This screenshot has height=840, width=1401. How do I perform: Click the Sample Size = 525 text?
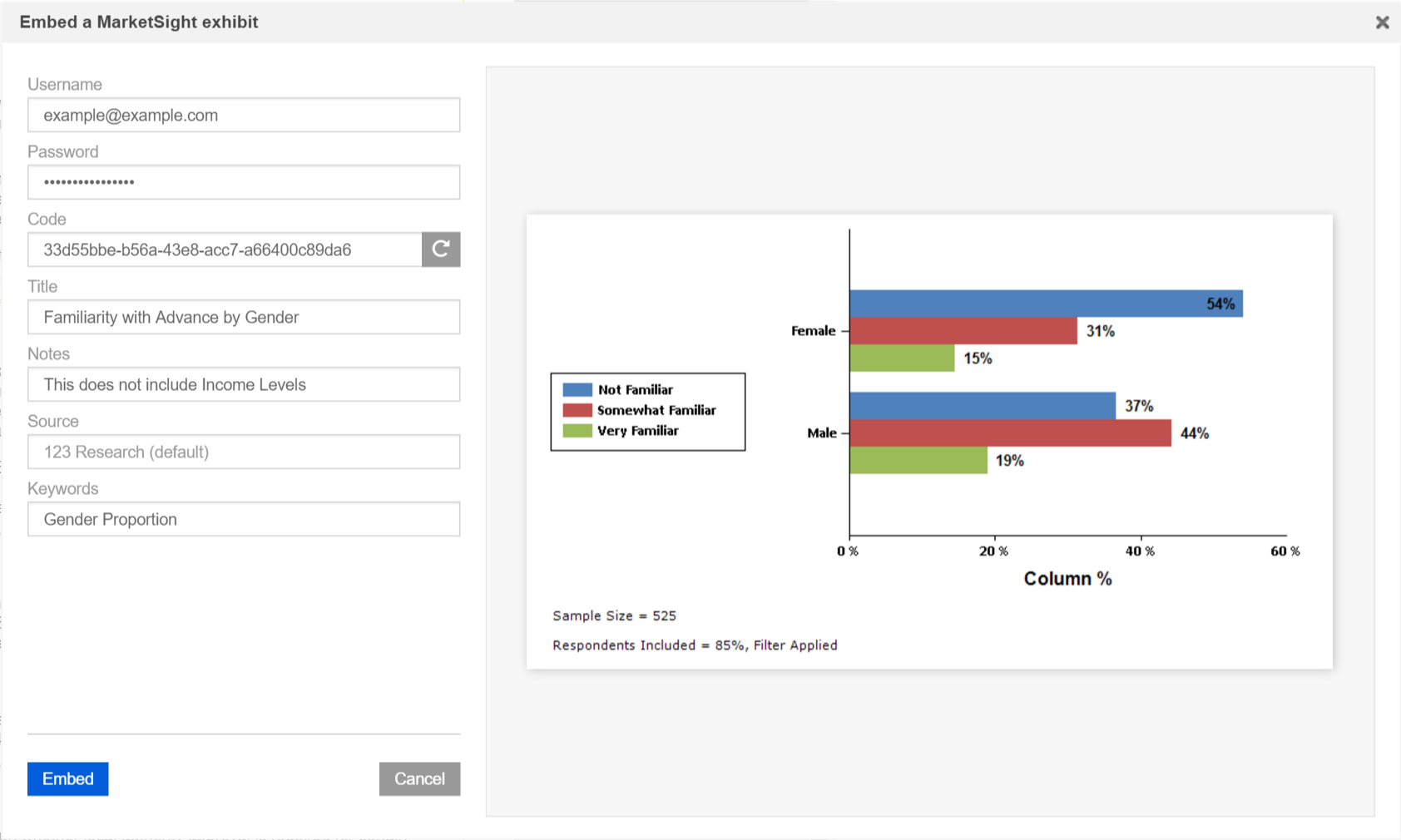tap(614, 615)
